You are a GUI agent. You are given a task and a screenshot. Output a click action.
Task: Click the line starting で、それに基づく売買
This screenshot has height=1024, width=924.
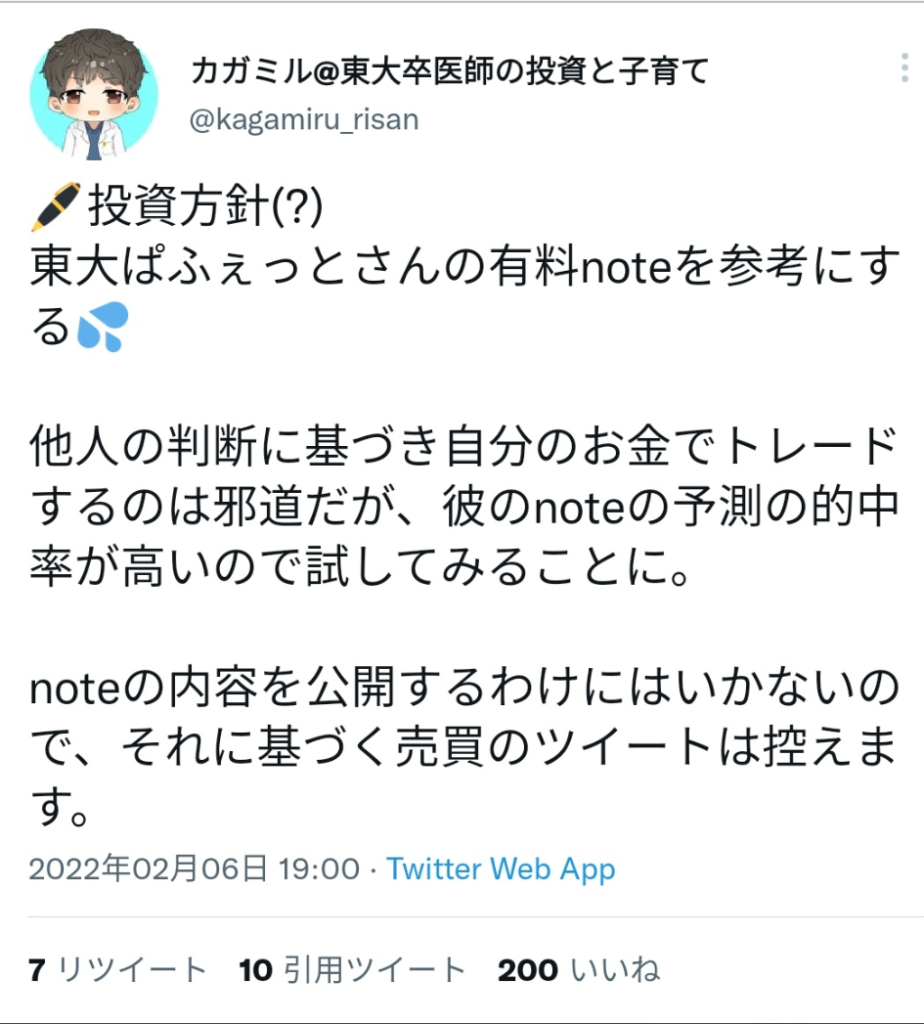click(465, 747)
